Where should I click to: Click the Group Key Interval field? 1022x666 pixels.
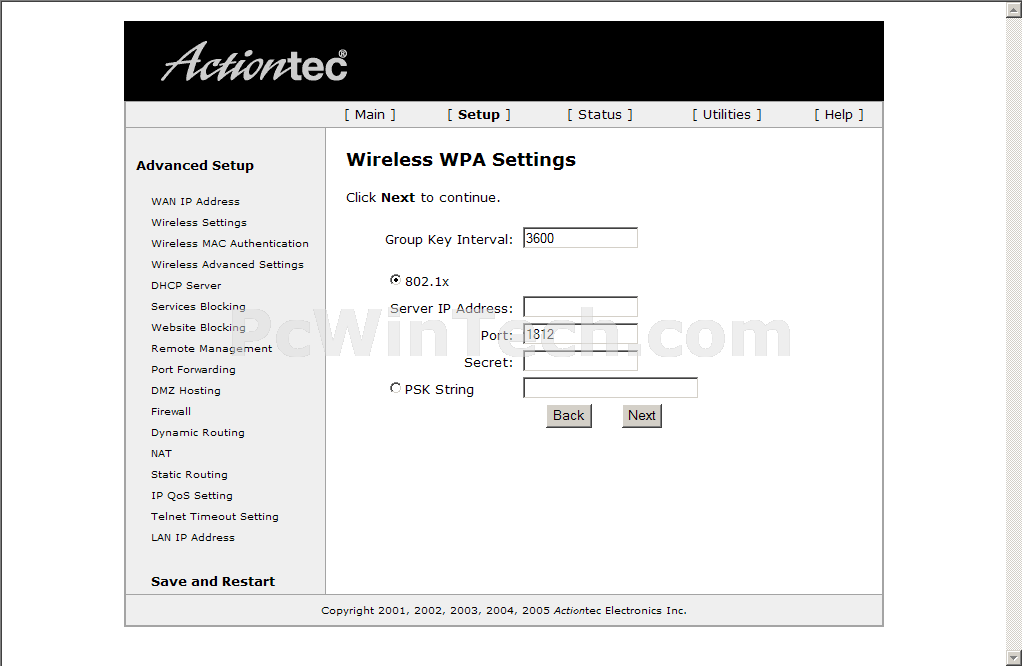[580, 238]
